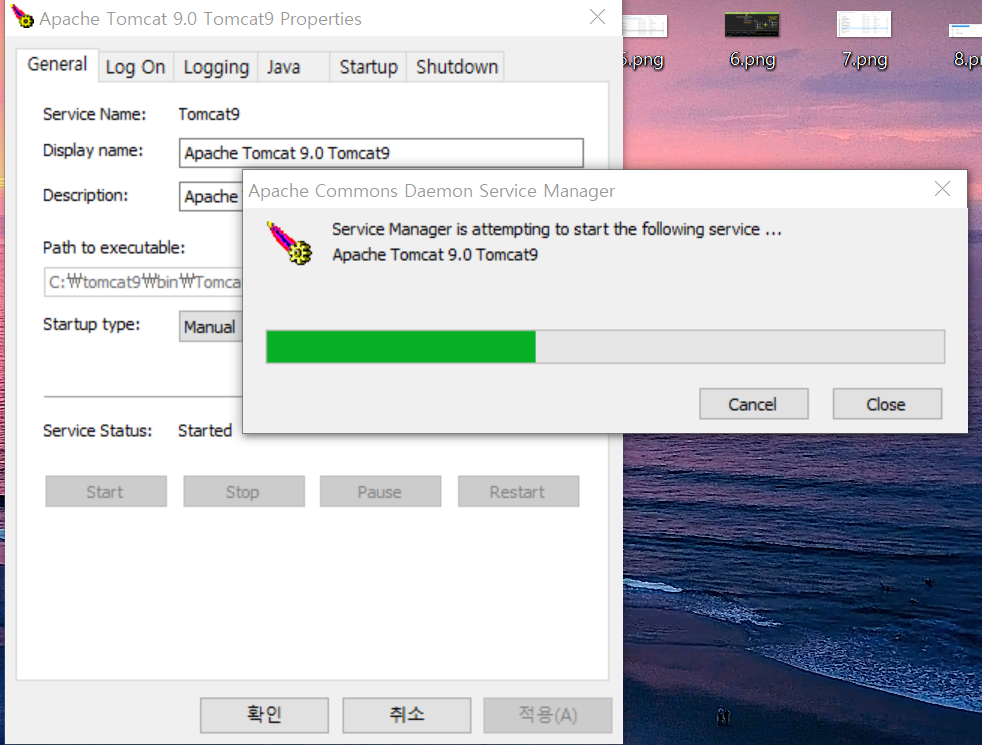Open the Shutdown tab
The image size is (982, 745).
coord(457,67)
